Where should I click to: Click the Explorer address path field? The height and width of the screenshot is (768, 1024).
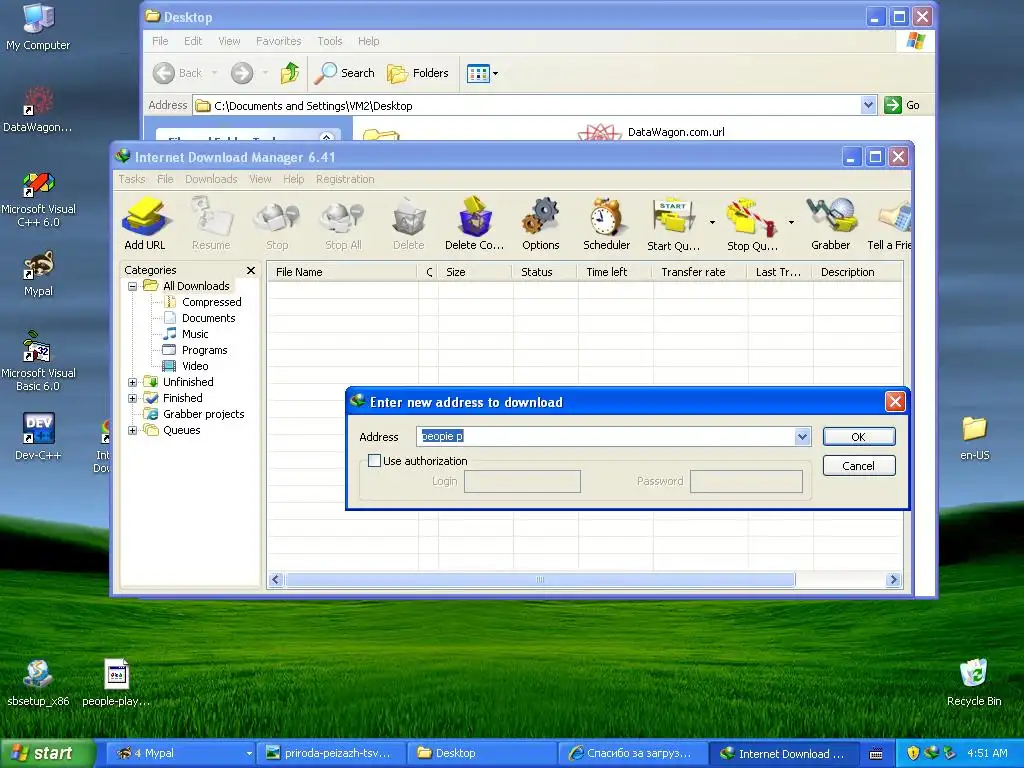(527, 105)
